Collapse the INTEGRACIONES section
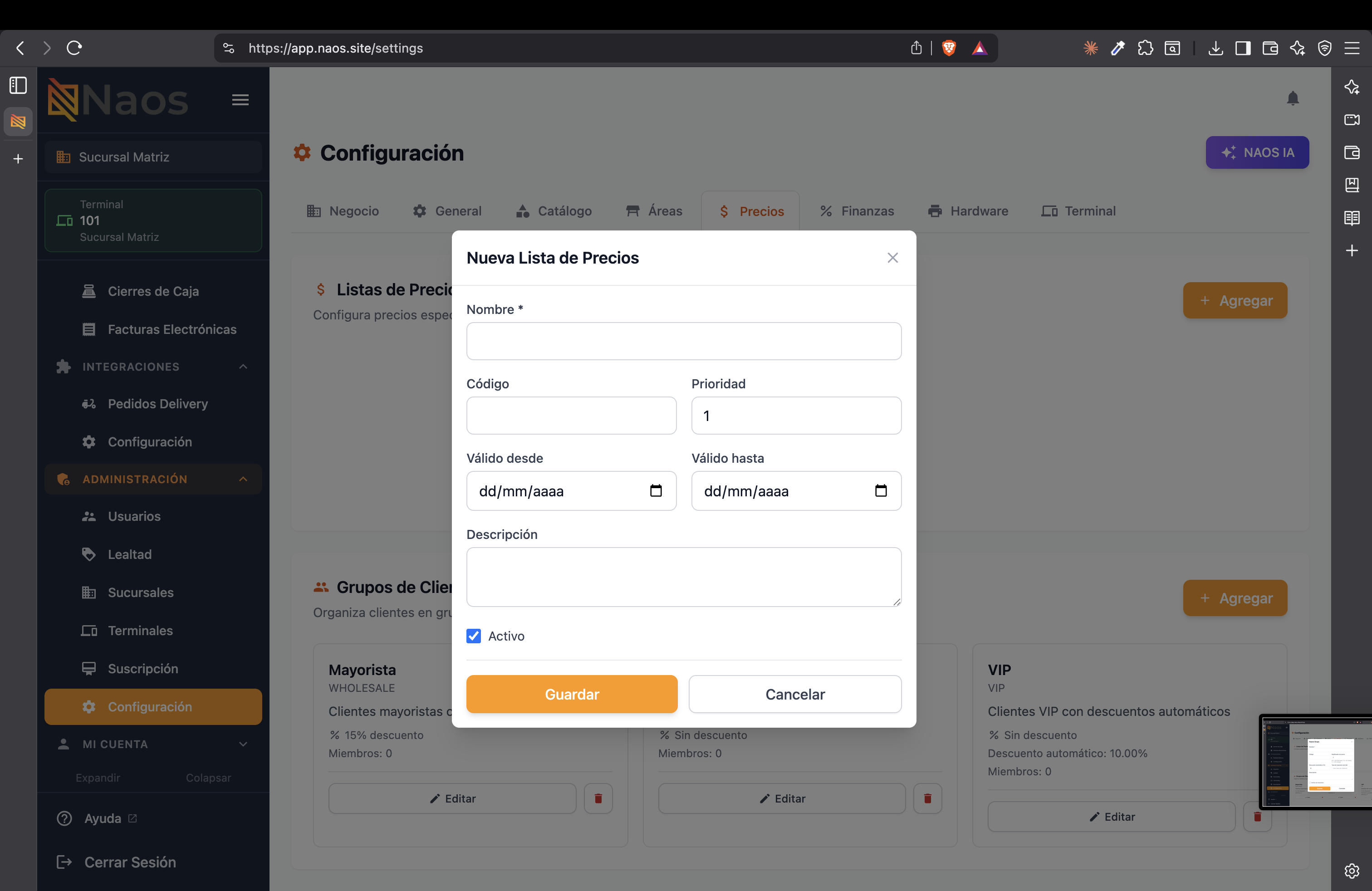Screen dimensions: 1372x891 [243, 367]
